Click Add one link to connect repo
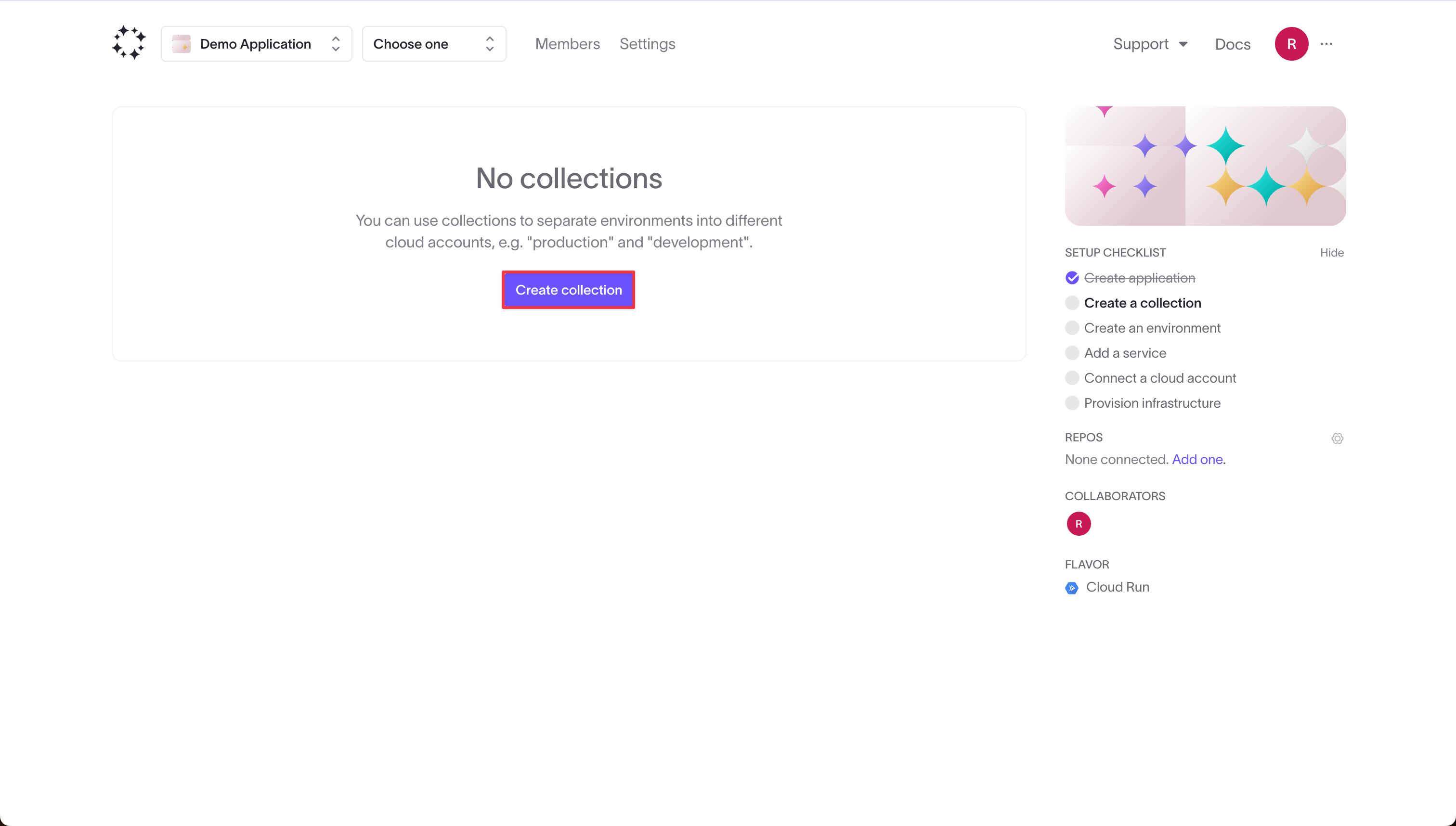 1197,459
